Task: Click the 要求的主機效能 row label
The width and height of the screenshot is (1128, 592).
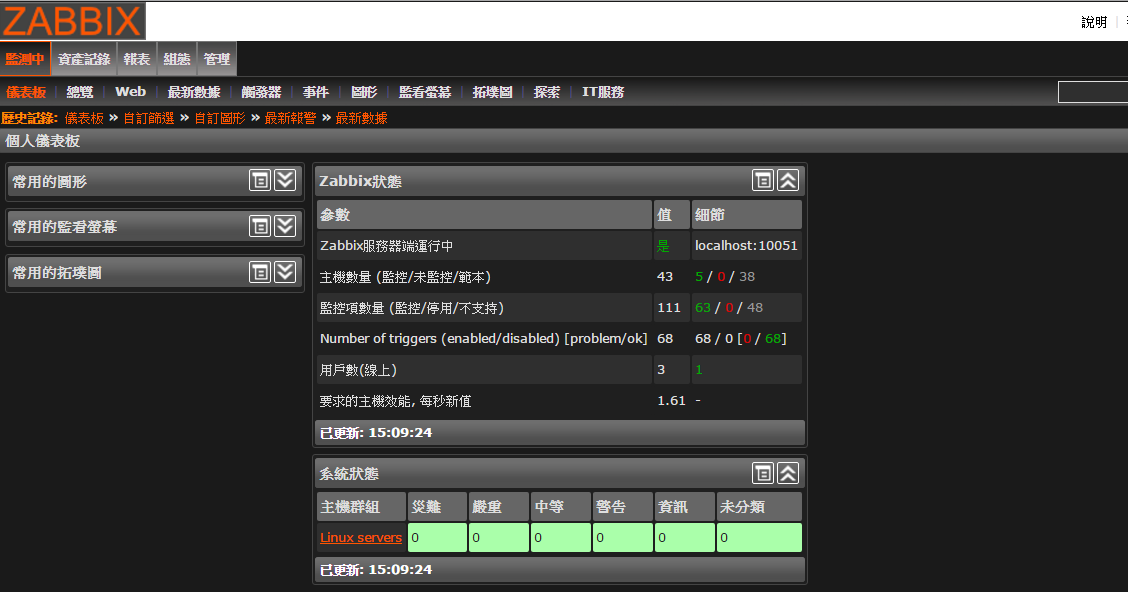Action: point(396,401)
